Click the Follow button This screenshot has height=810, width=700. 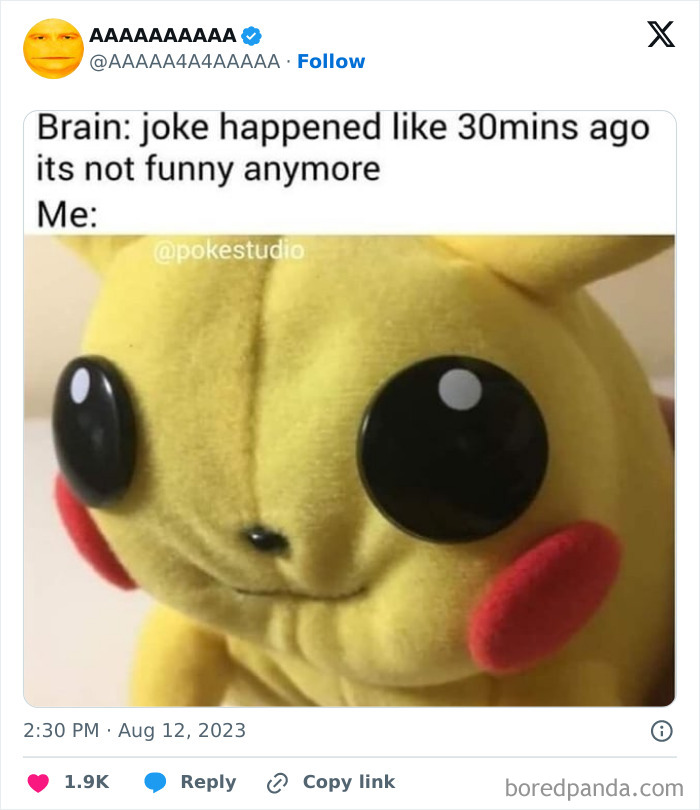(x=330, y=61)
